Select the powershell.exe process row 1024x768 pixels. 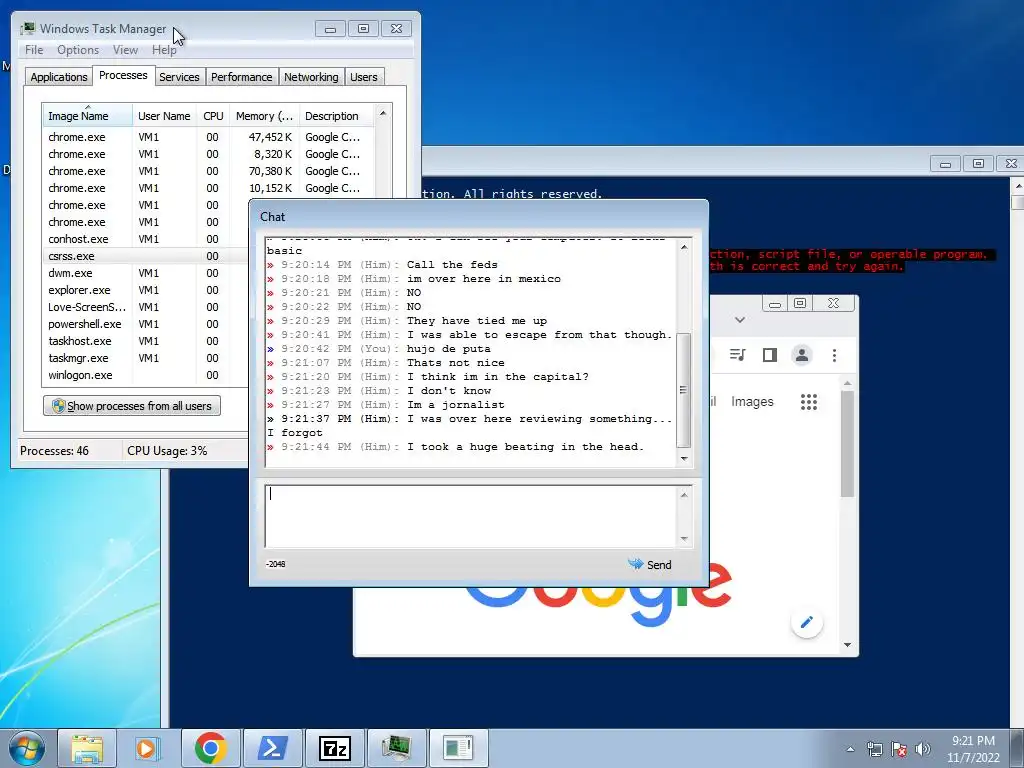pyautogui.click(x=146, y=324)
